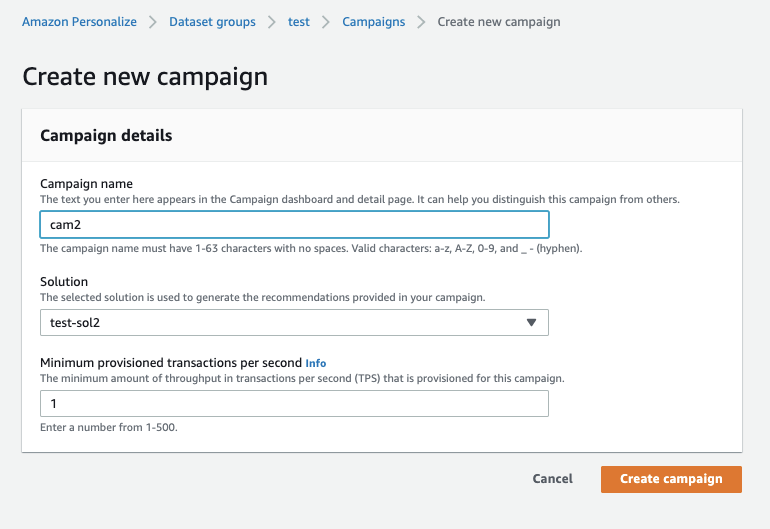Viewport: 770px width, 529px height.
Task: Focus the Campaign name field containing cam2
Action: [294, 224]
